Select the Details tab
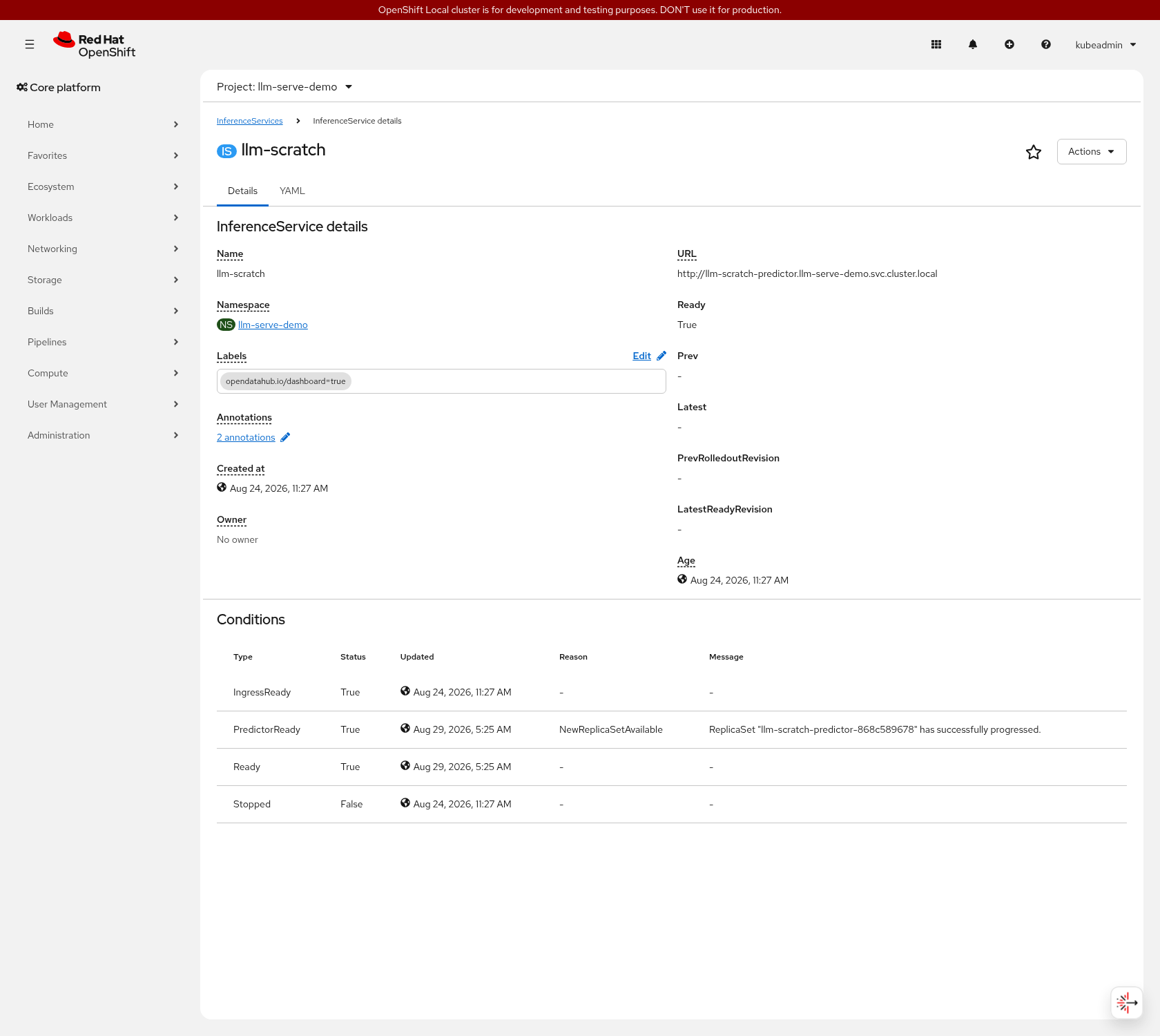The image size is (1160, 1036). click(242, 191)
